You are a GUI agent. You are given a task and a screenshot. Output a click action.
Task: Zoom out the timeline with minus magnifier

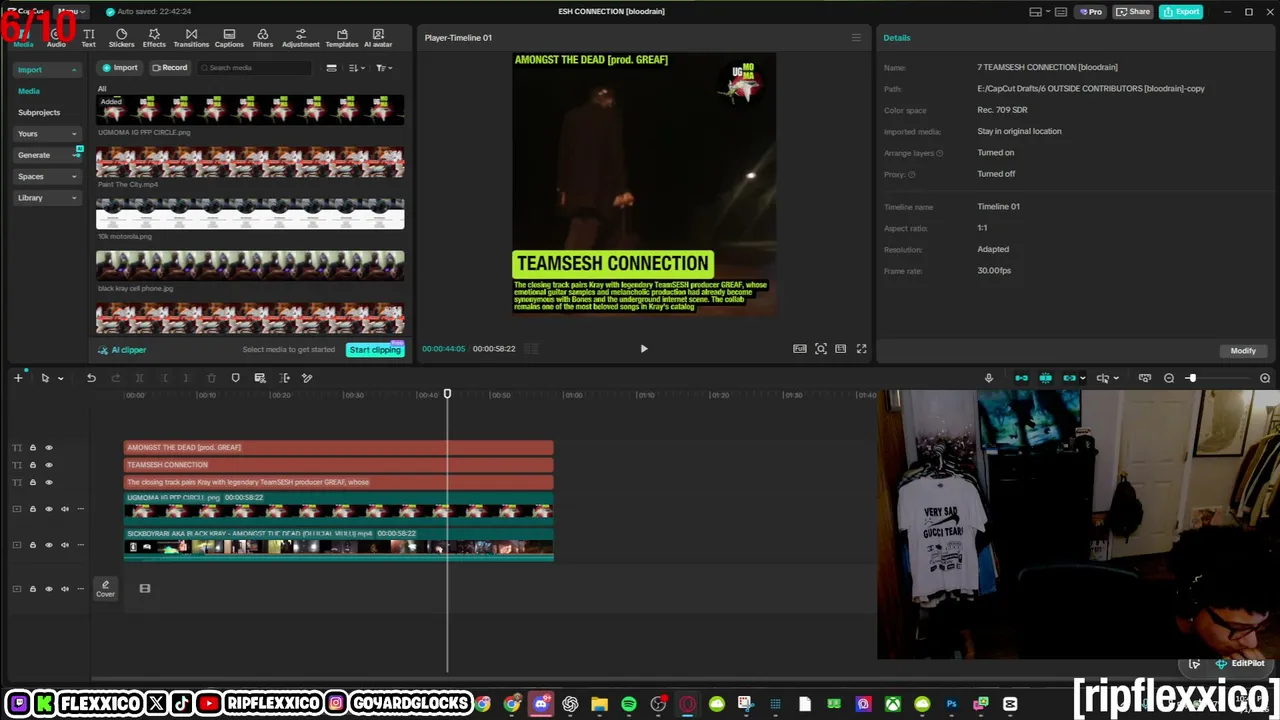point(1169,378)
